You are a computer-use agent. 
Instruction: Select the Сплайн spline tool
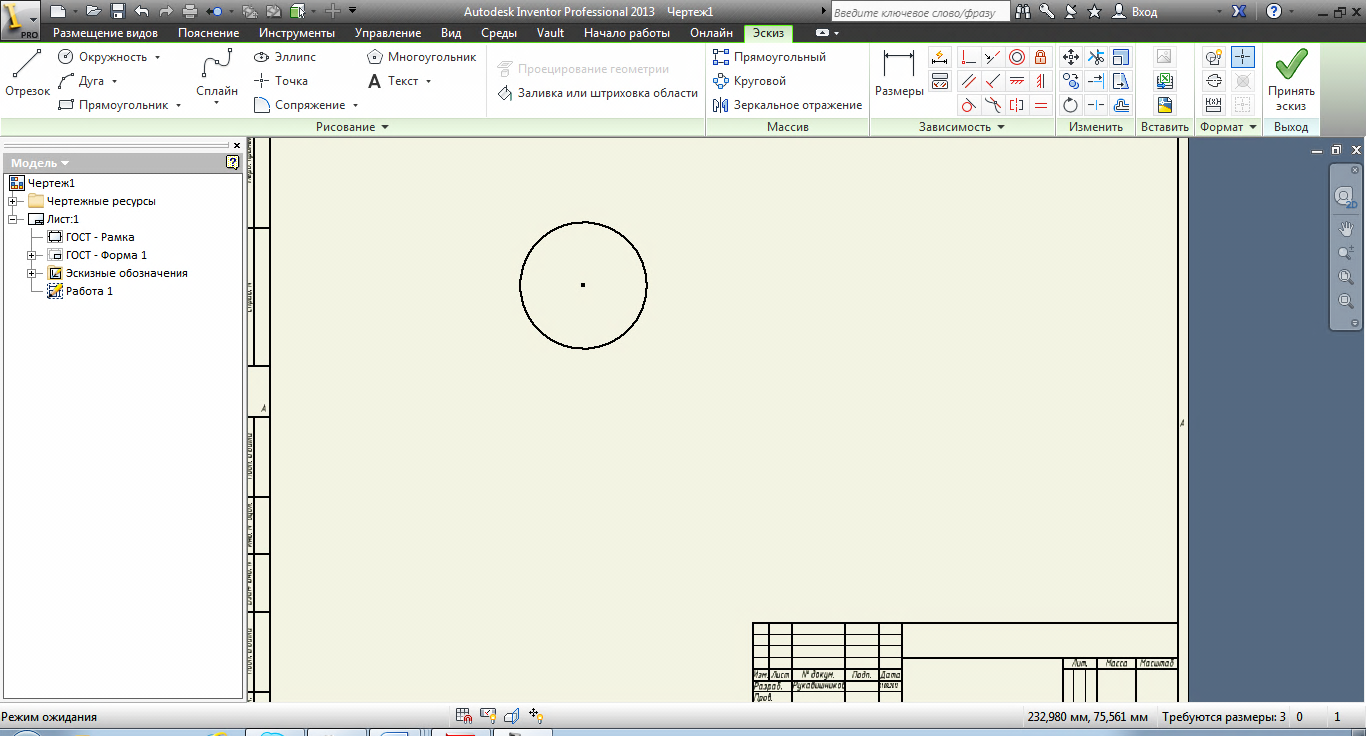[x=216, y=75]
